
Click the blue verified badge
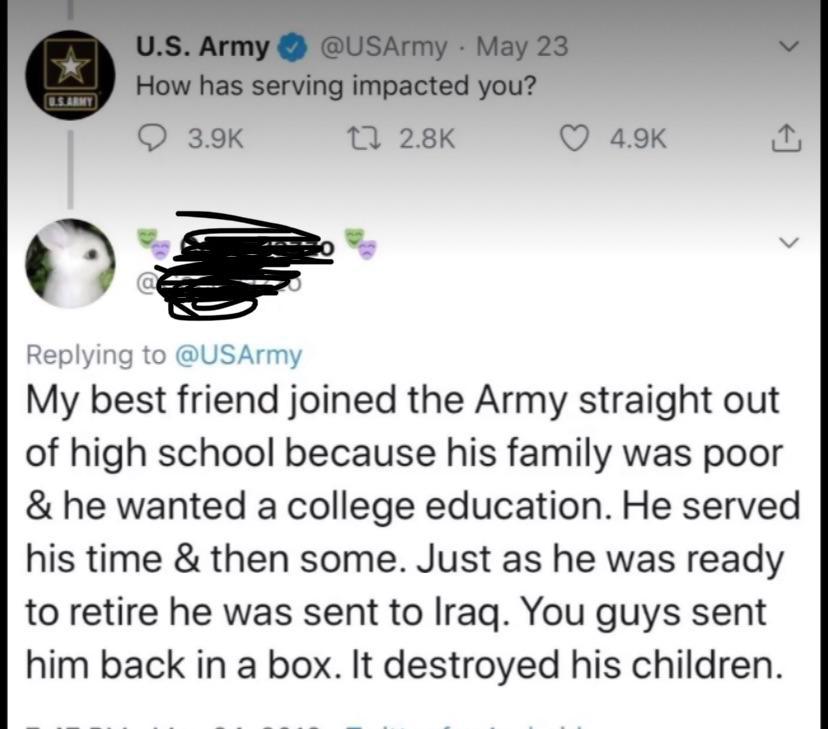(291, 47)
